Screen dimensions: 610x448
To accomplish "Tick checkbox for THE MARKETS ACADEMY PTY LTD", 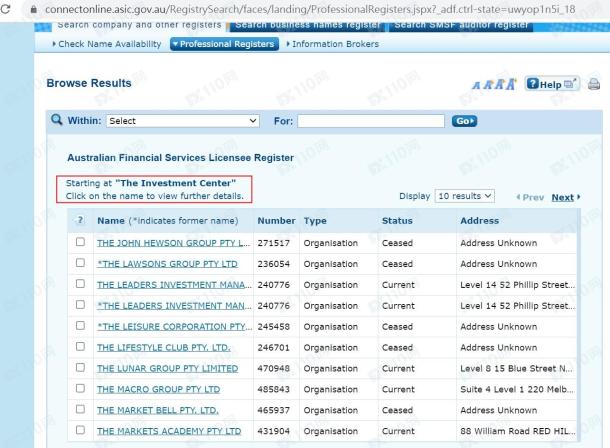I will [x=80, y=430].
